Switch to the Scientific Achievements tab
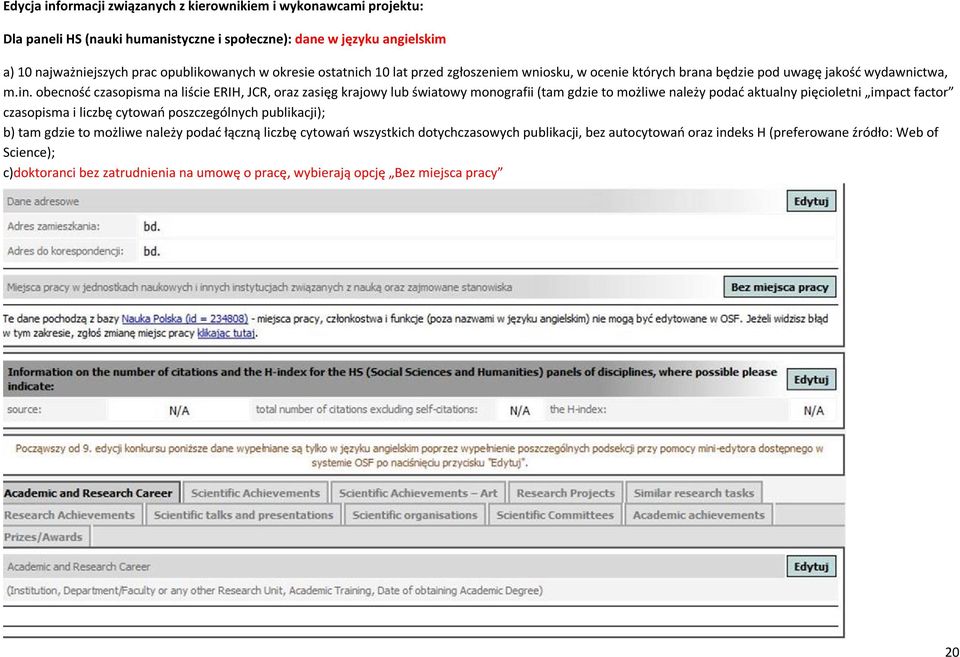960x657 pixels. click(255, 493)
